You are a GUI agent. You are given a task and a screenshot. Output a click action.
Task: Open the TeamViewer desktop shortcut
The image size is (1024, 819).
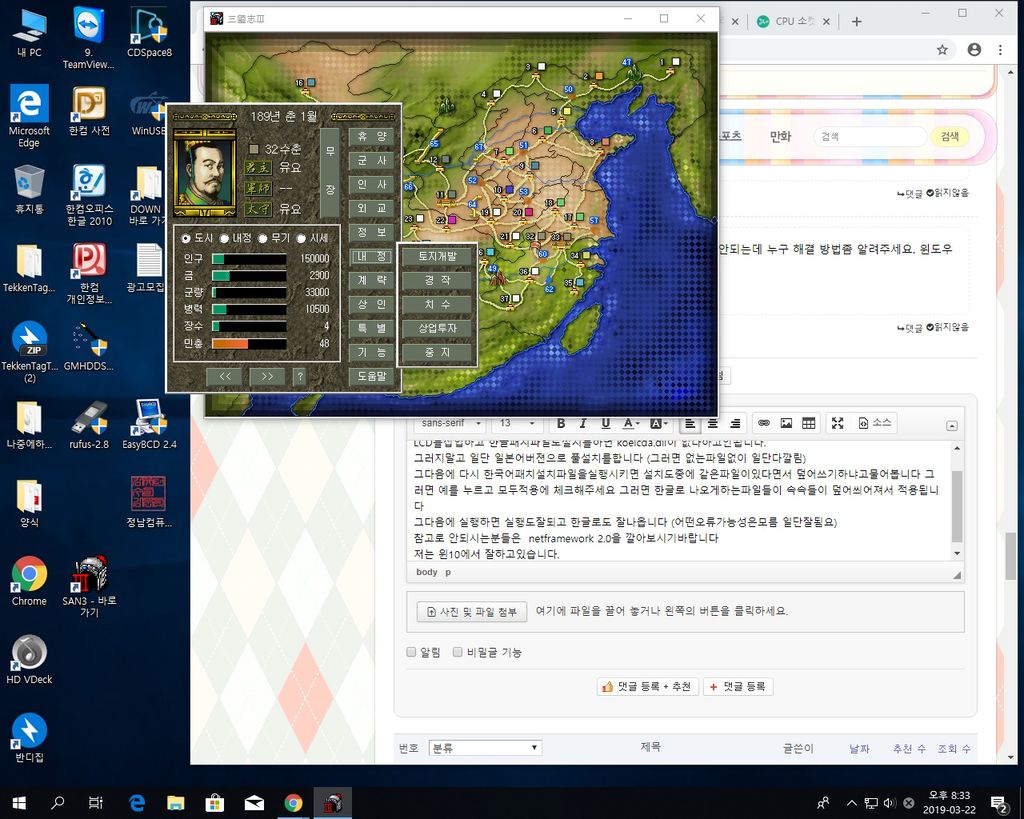(x=89, y=37)
